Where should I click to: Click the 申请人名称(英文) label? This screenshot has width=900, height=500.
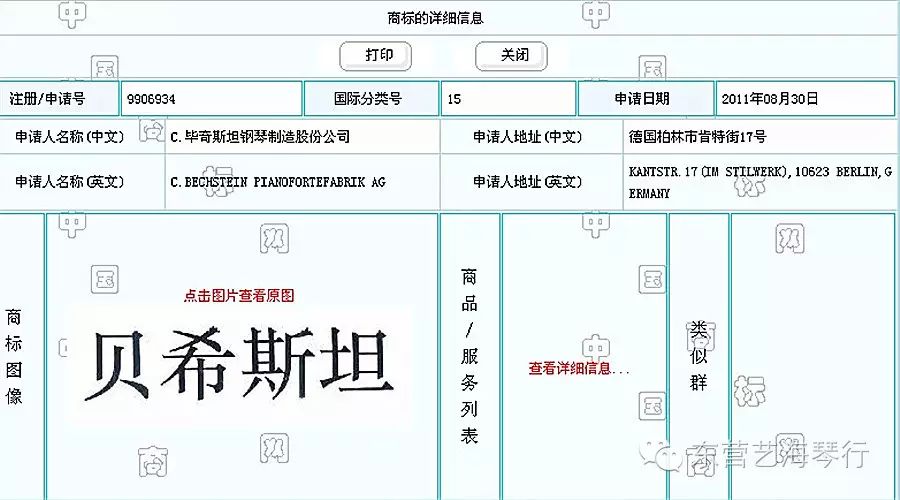click(x=69, y=182)
